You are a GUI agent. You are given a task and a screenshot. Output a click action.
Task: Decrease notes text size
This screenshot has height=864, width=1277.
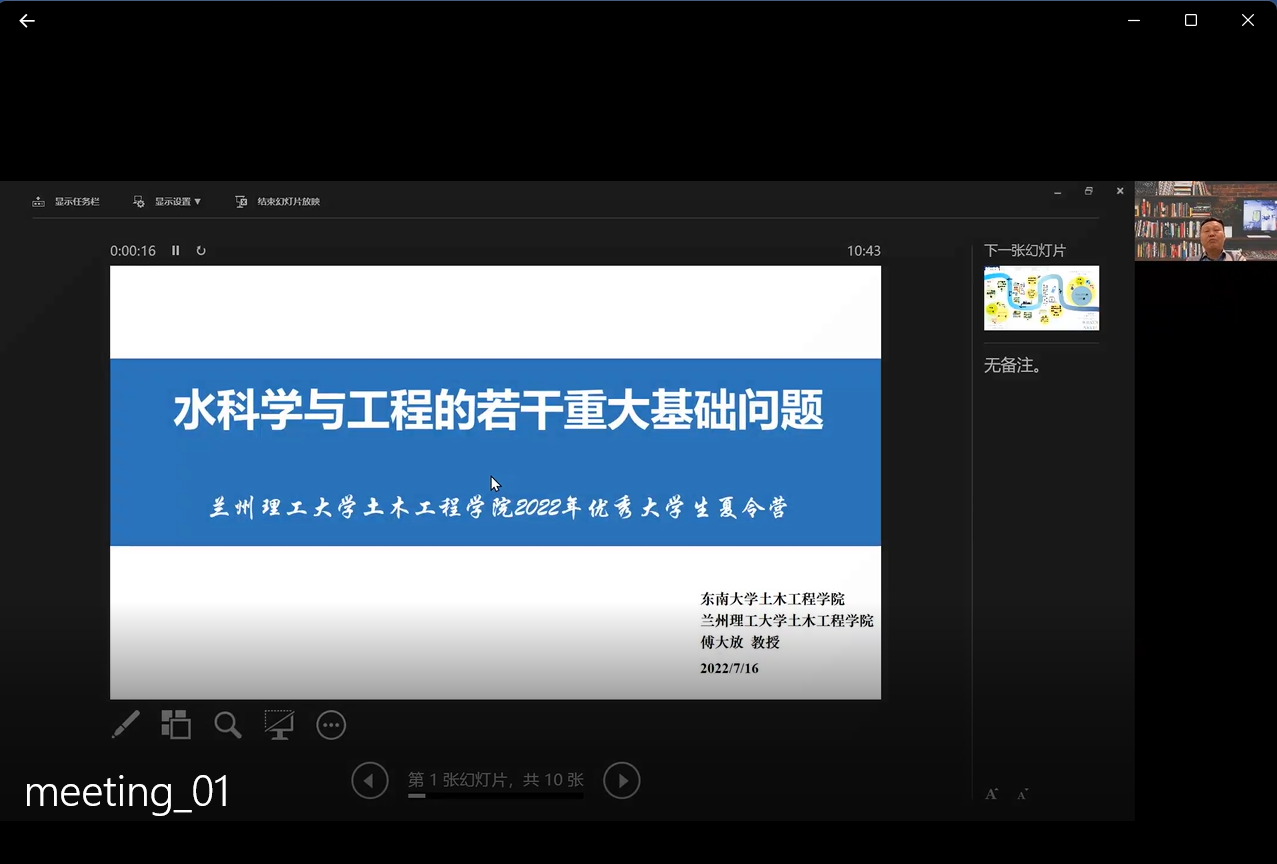click(1022, 794)
